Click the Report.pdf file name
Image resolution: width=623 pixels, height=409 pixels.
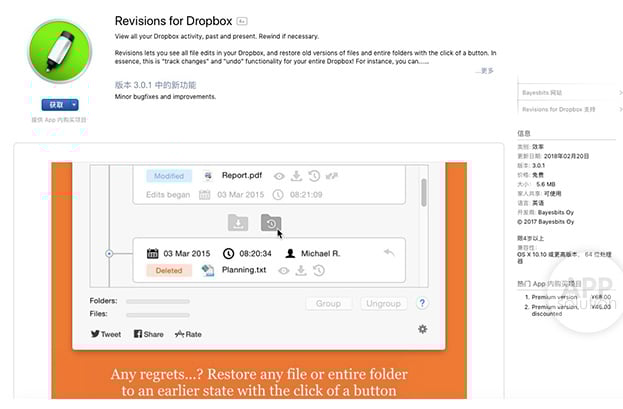pos(242,175)
